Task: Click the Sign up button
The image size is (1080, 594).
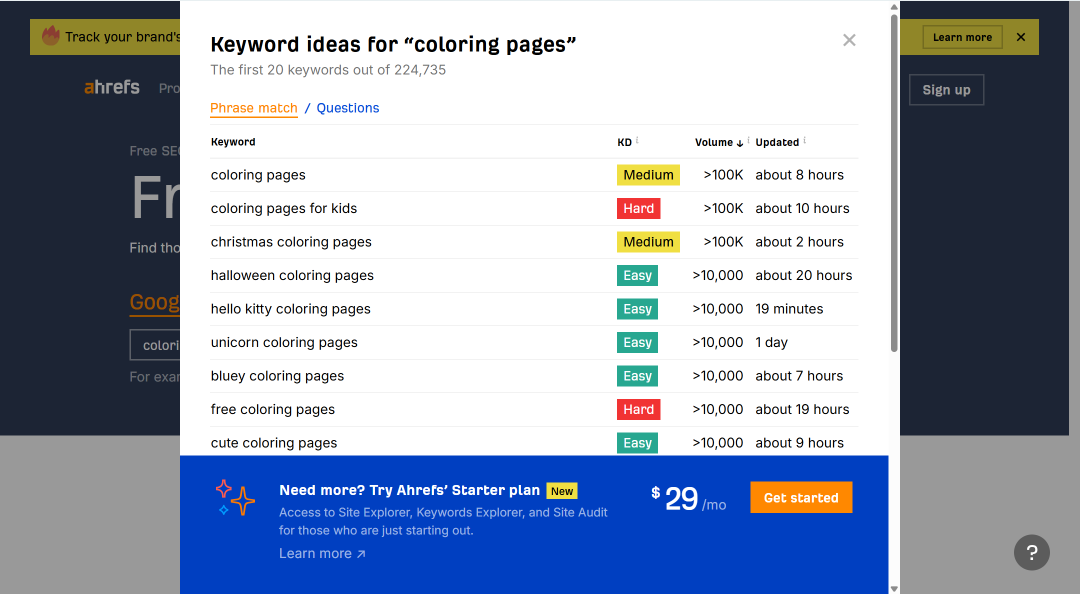Action: pyautogui.click(x=946, y=90)
